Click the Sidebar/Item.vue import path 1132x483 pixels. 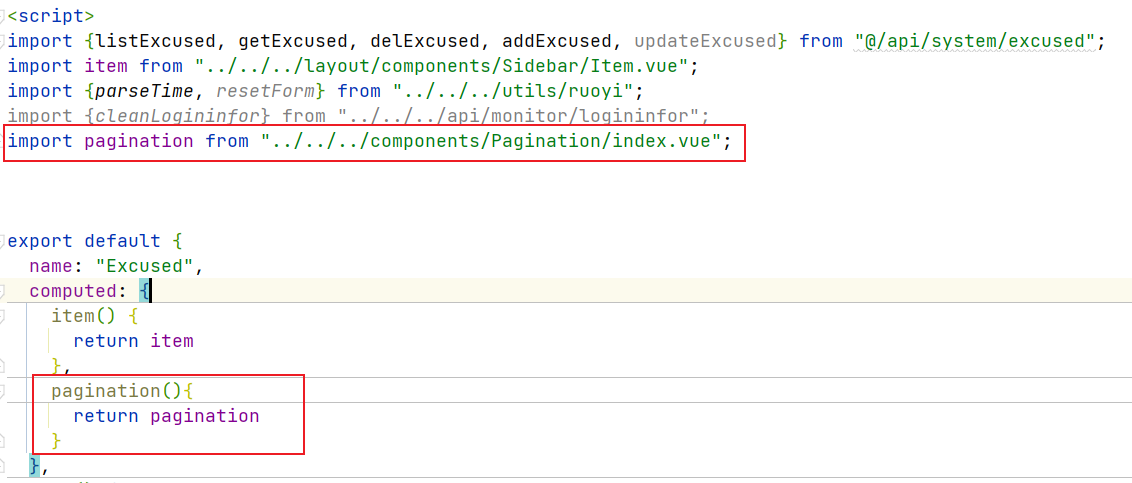click(x=441, y=66)
